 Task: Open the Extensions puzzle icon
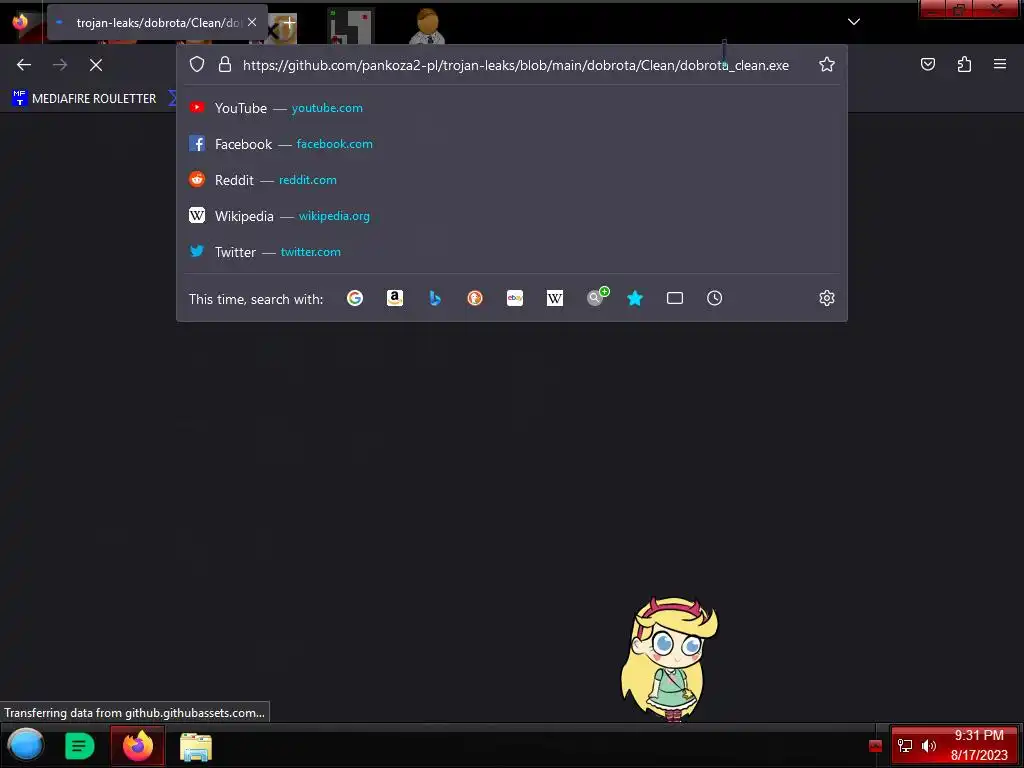coord(964,64)
